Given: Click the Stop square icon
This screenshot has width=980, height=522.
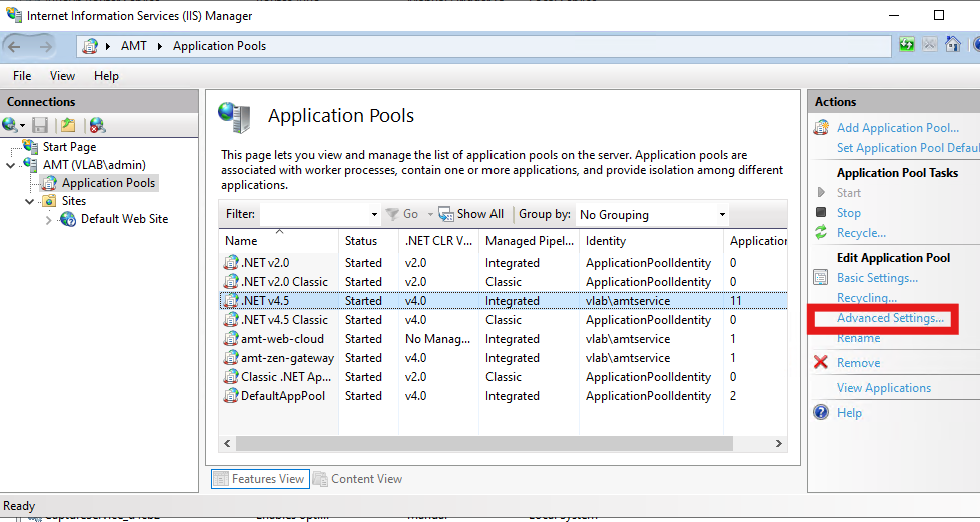Looking at the screenshot, I should click(821, 213).
